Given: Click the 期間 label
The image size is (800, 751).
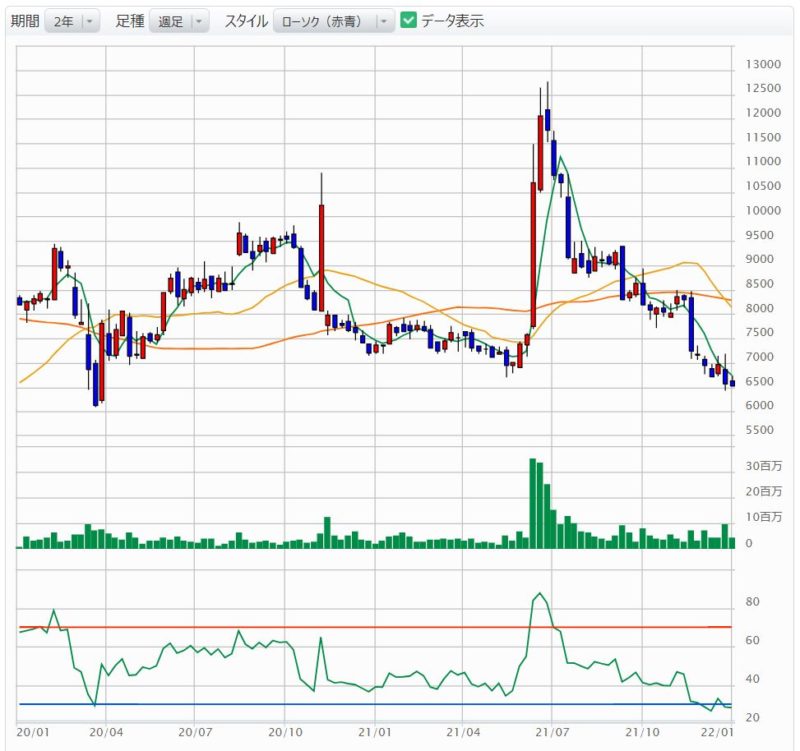Looking at the screenshot, I should pyautogui.click(x=25, y=21).
